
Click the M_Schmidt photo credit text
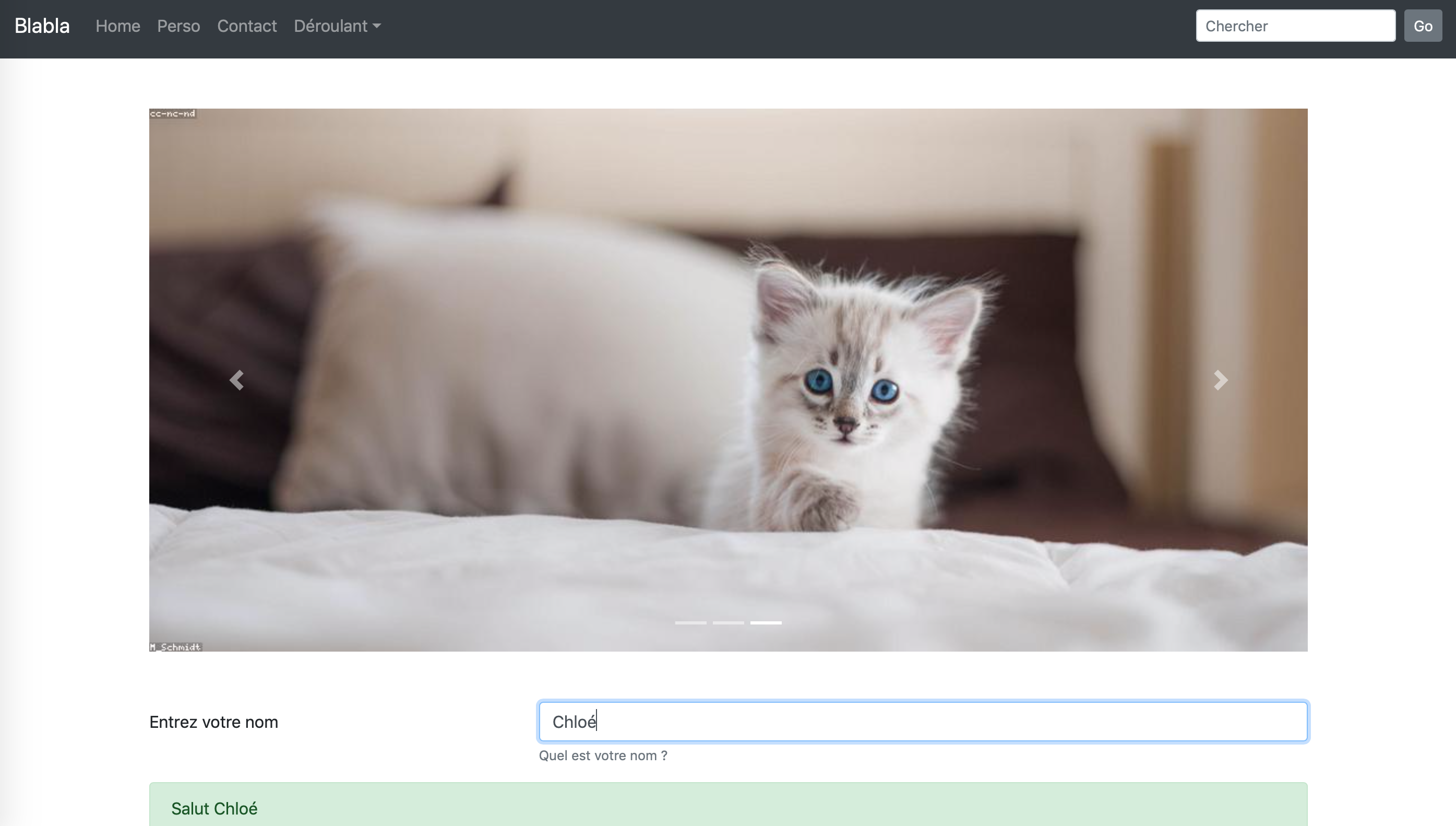pos(175,647)
